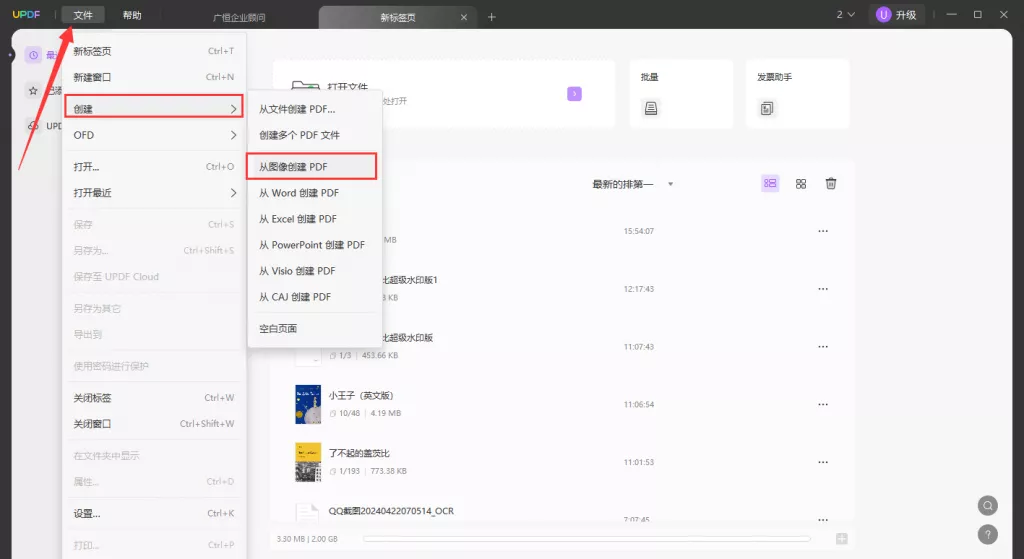Click the 3.30 MB | 2.00 GB storage text

[307, 539]
